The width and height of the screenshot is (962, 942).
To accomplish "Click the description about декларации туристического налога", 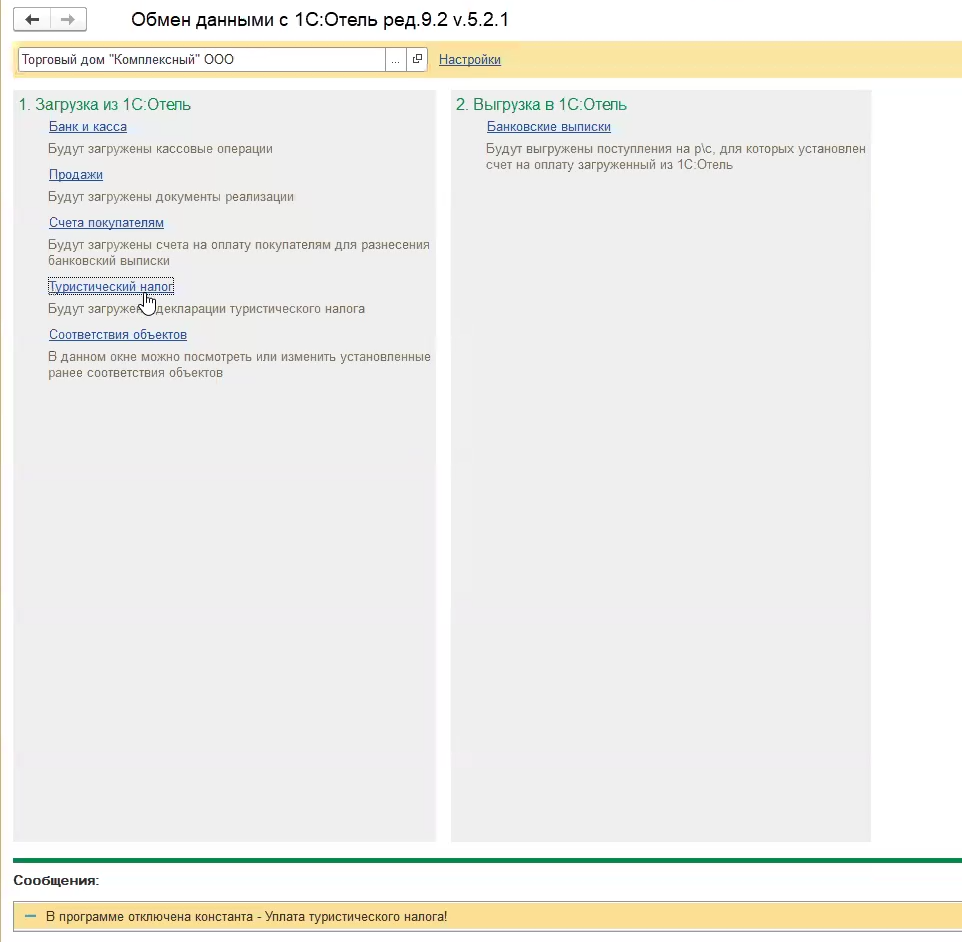I will (x=207, y=308).
